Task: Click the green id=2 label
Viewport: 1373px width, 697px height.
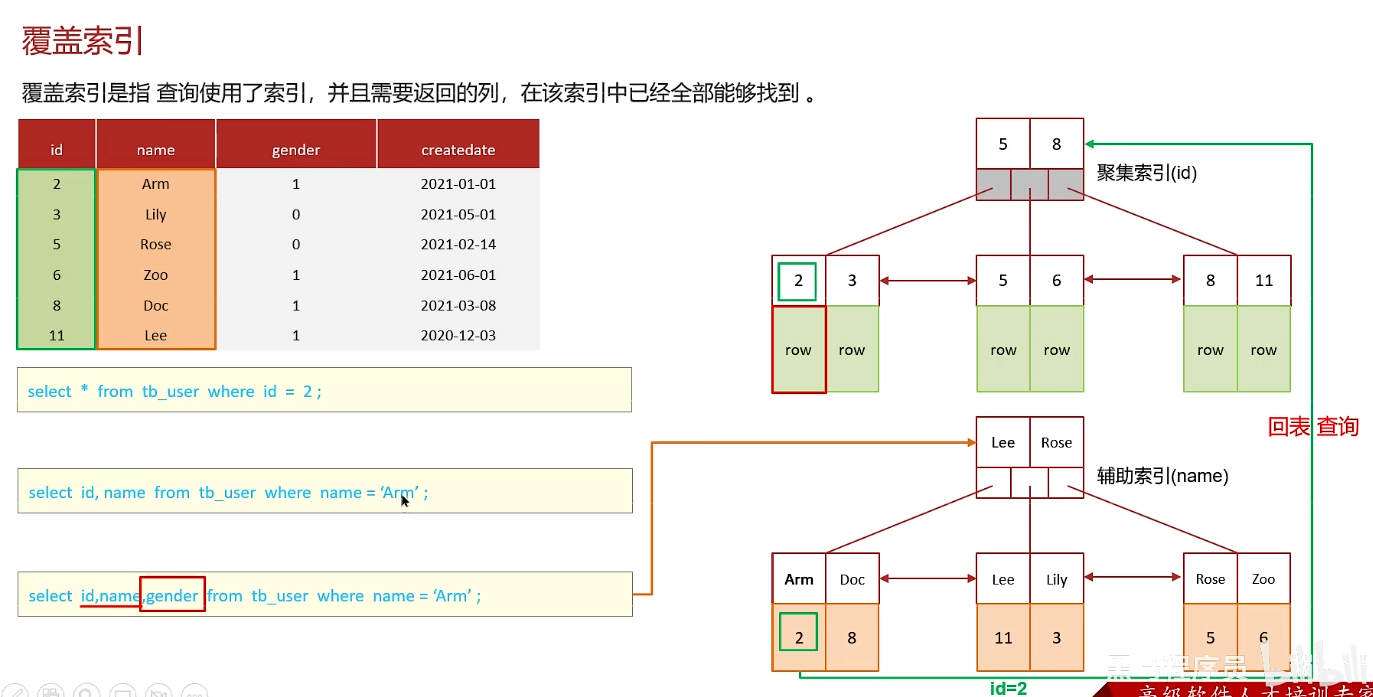Action: coord(1007,688)
